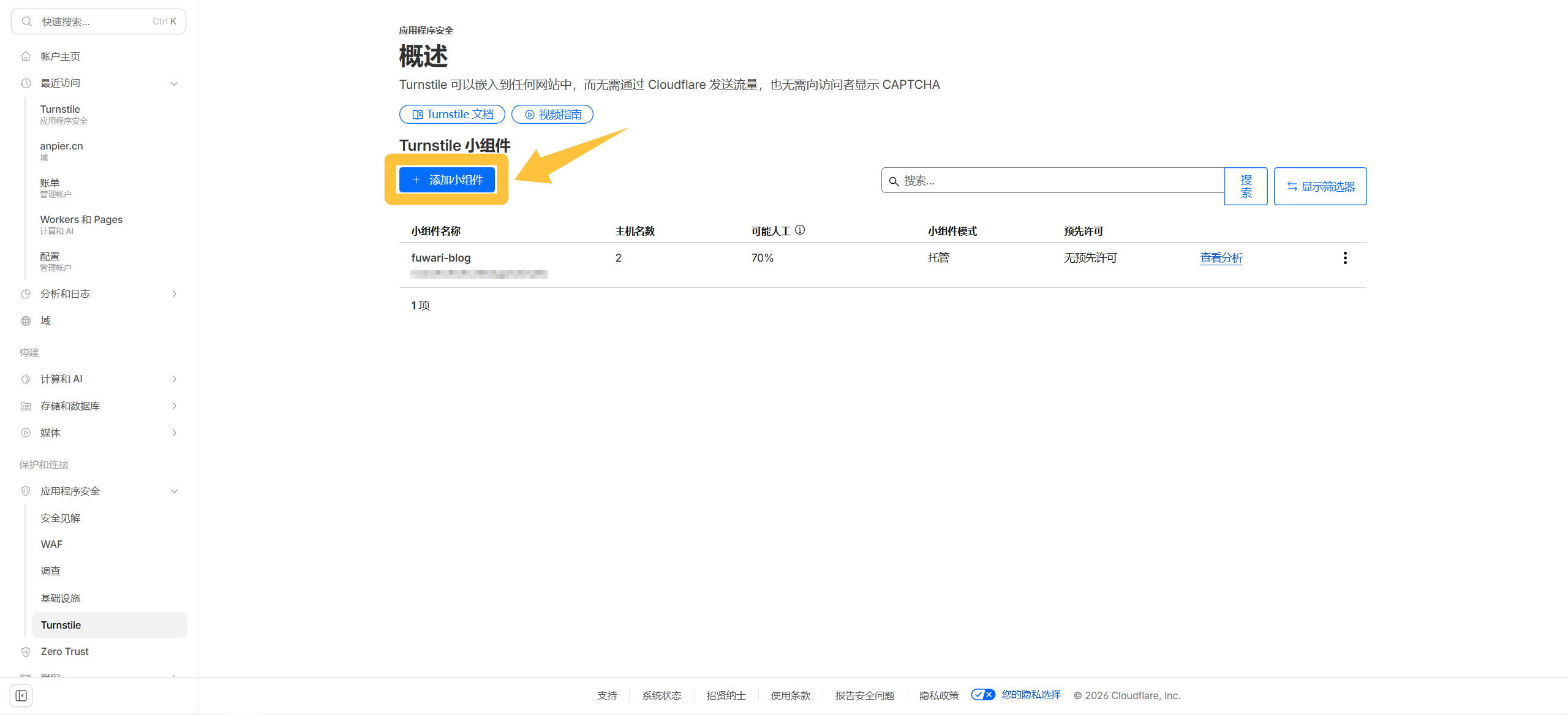1568x715 pixels.
Task: Click the globe icon beside 域
Action: [26, 321]
